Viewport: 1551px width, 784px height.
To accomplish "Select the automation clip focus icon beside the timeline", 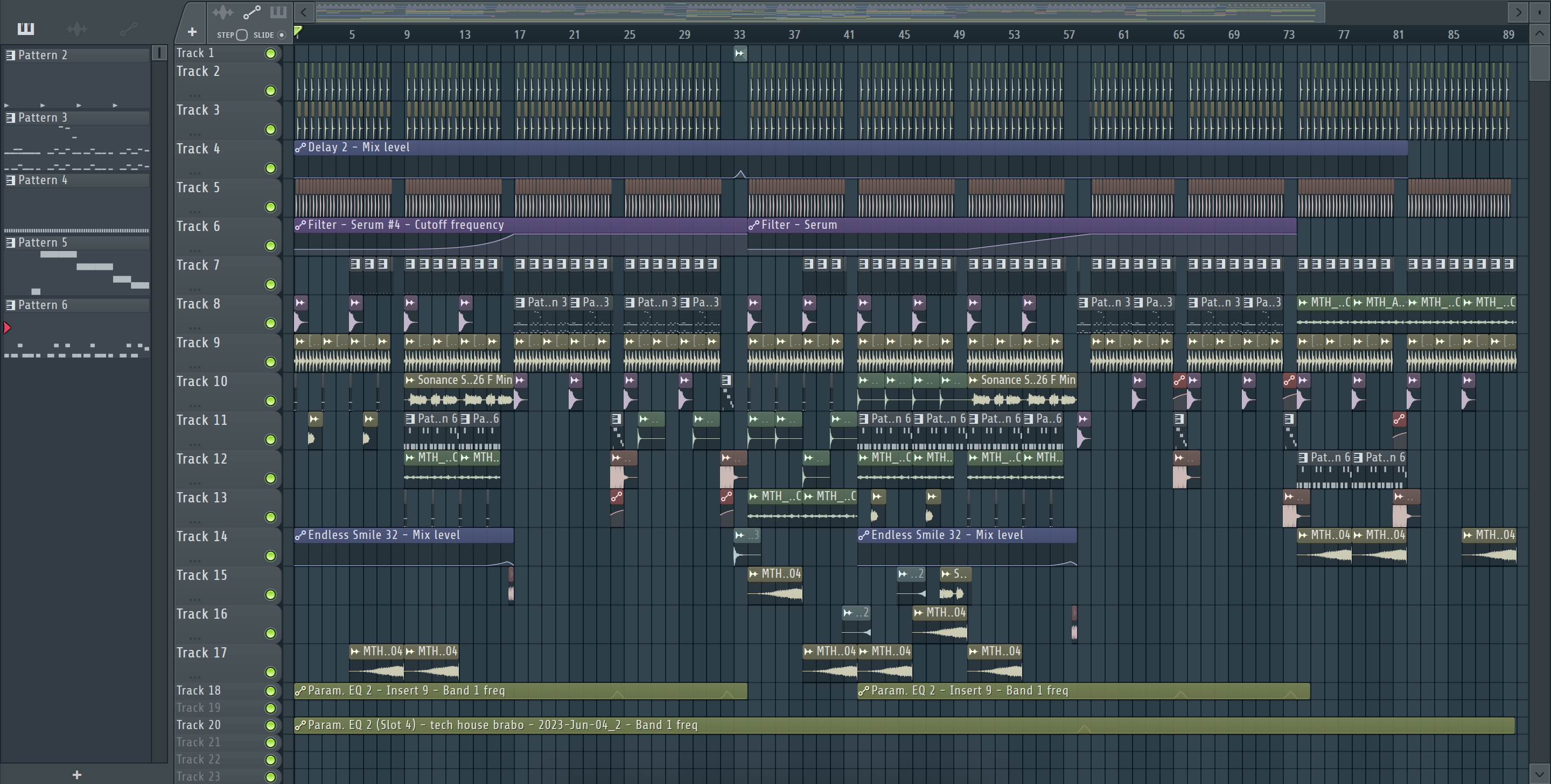I will (x=251, y=12).
